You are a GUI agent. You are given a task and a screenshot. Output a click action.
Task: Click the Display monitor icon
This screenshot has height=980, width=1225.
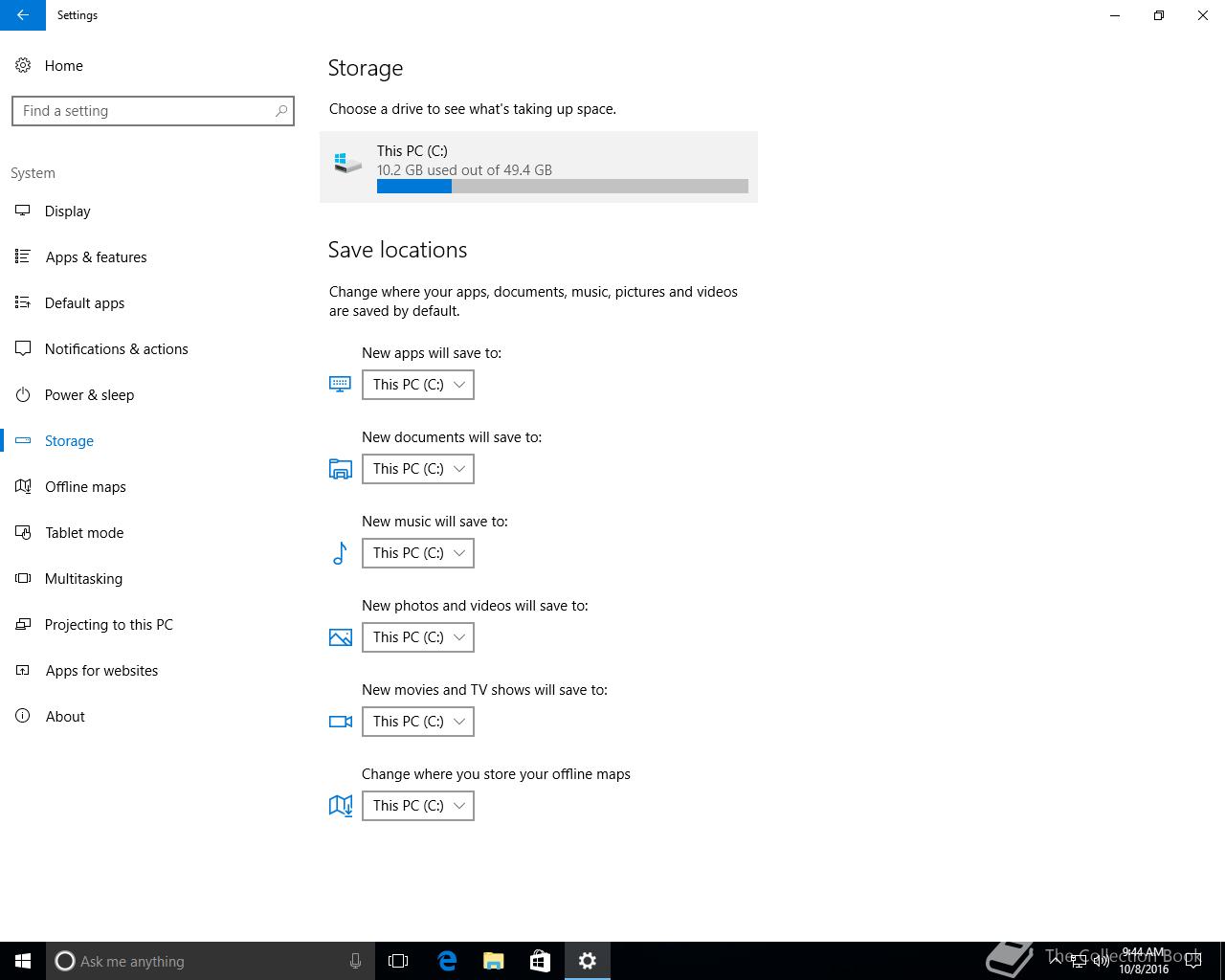pos(23,212)
